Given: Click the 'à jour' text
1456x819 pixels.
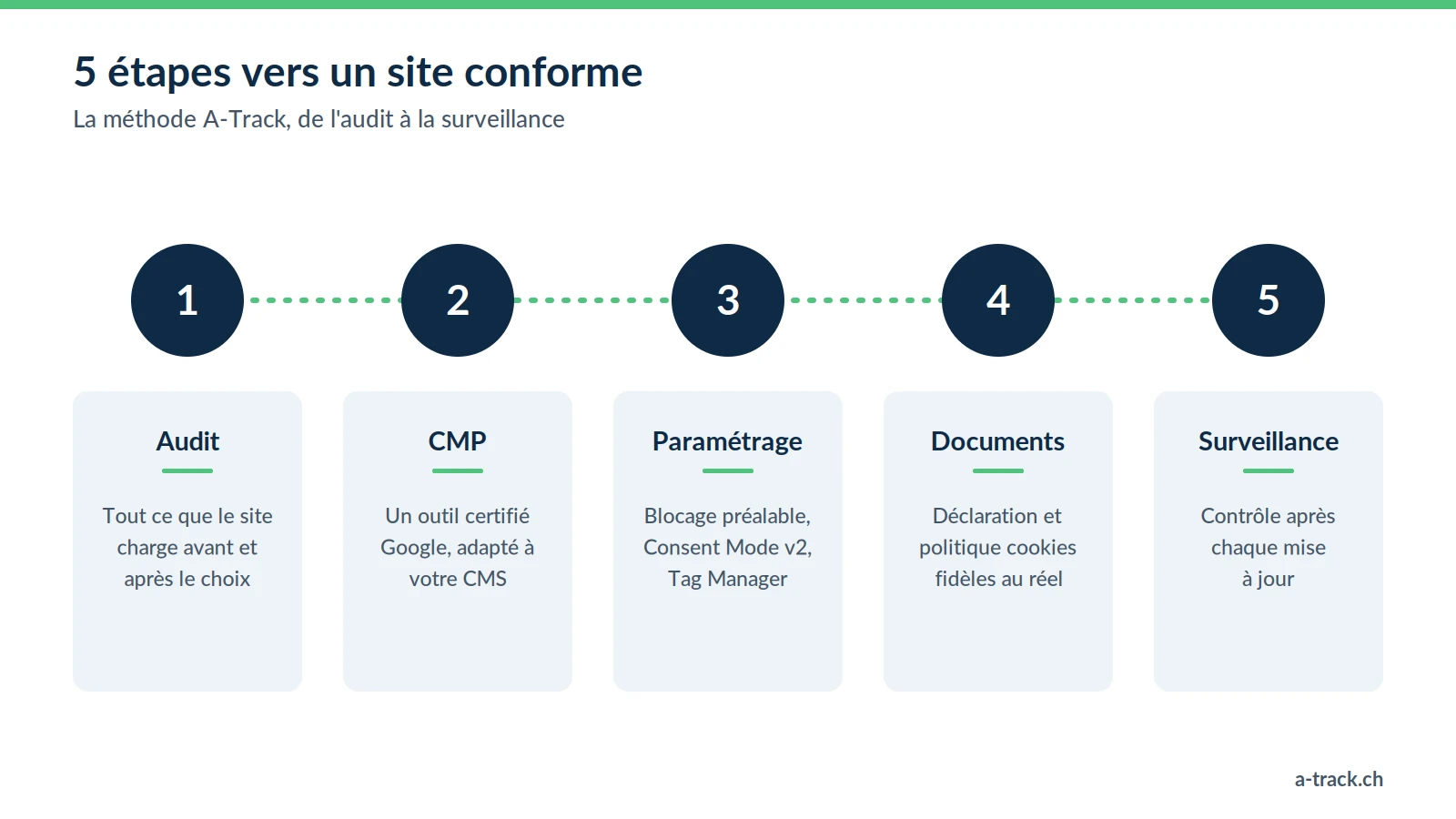Looking at the screenshot, I should pos(1269,579).
